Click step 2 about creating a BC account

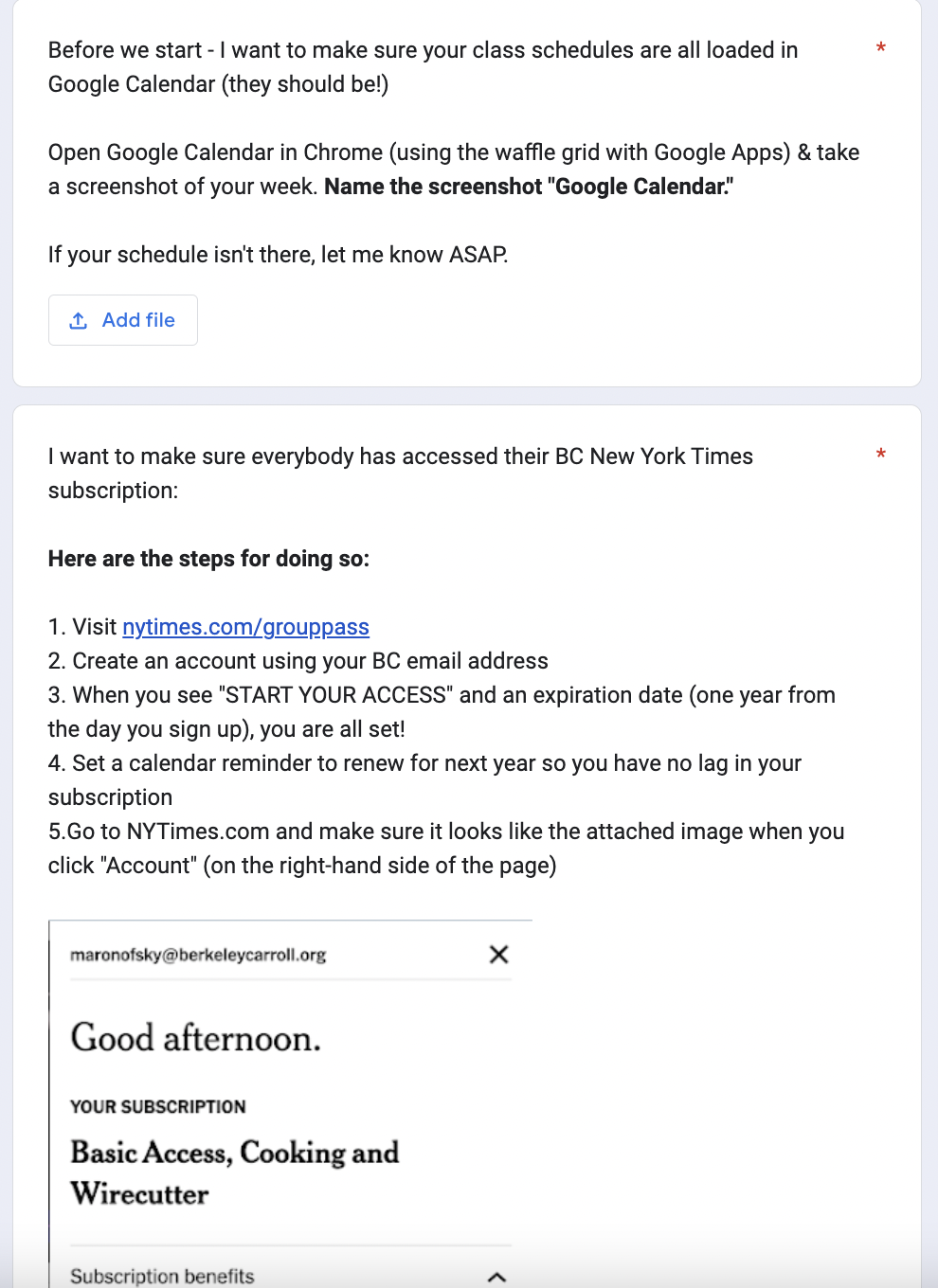point(298,661)
